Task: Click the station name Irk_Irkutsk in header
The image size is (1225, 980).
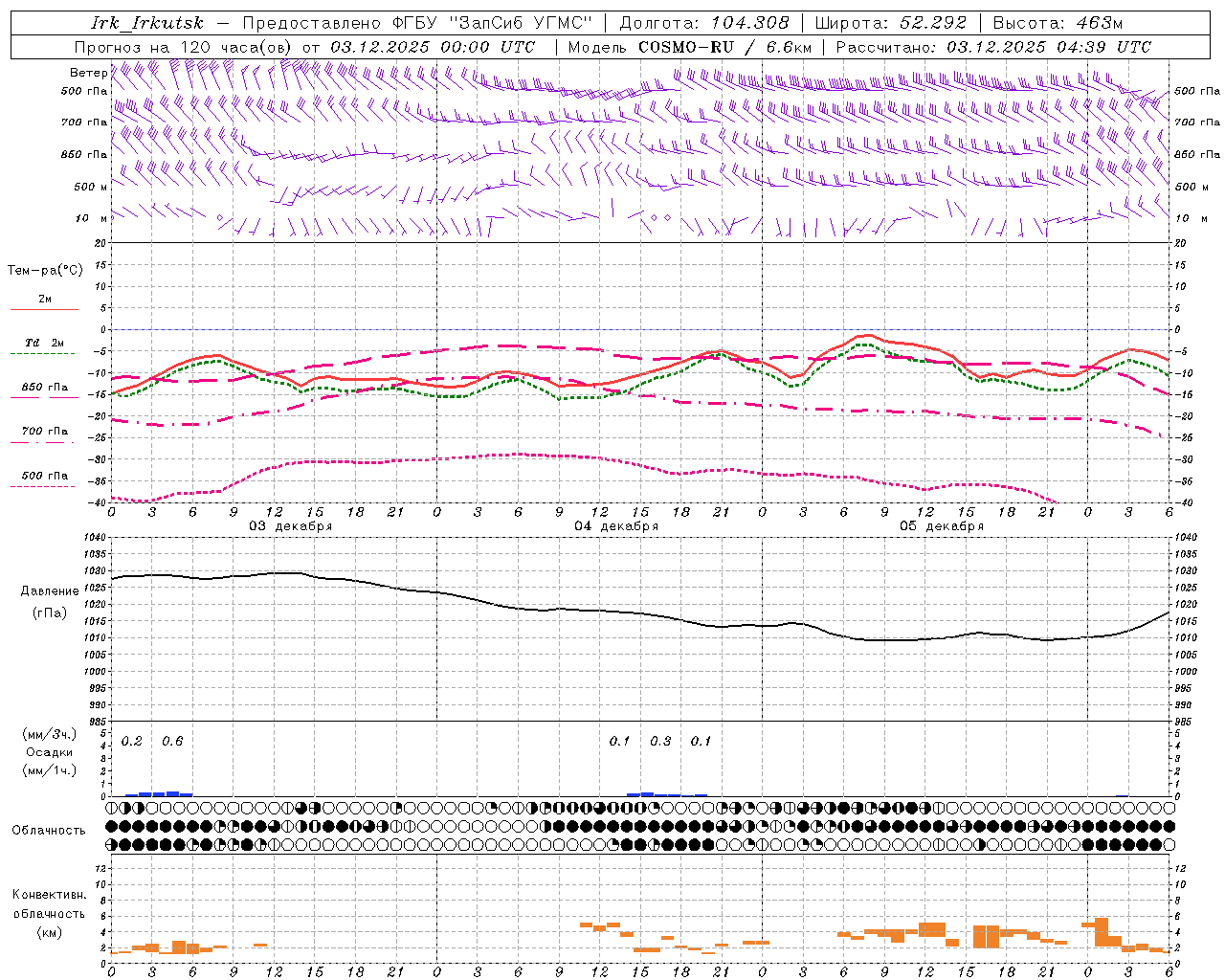Action: [x=147, y=23]
